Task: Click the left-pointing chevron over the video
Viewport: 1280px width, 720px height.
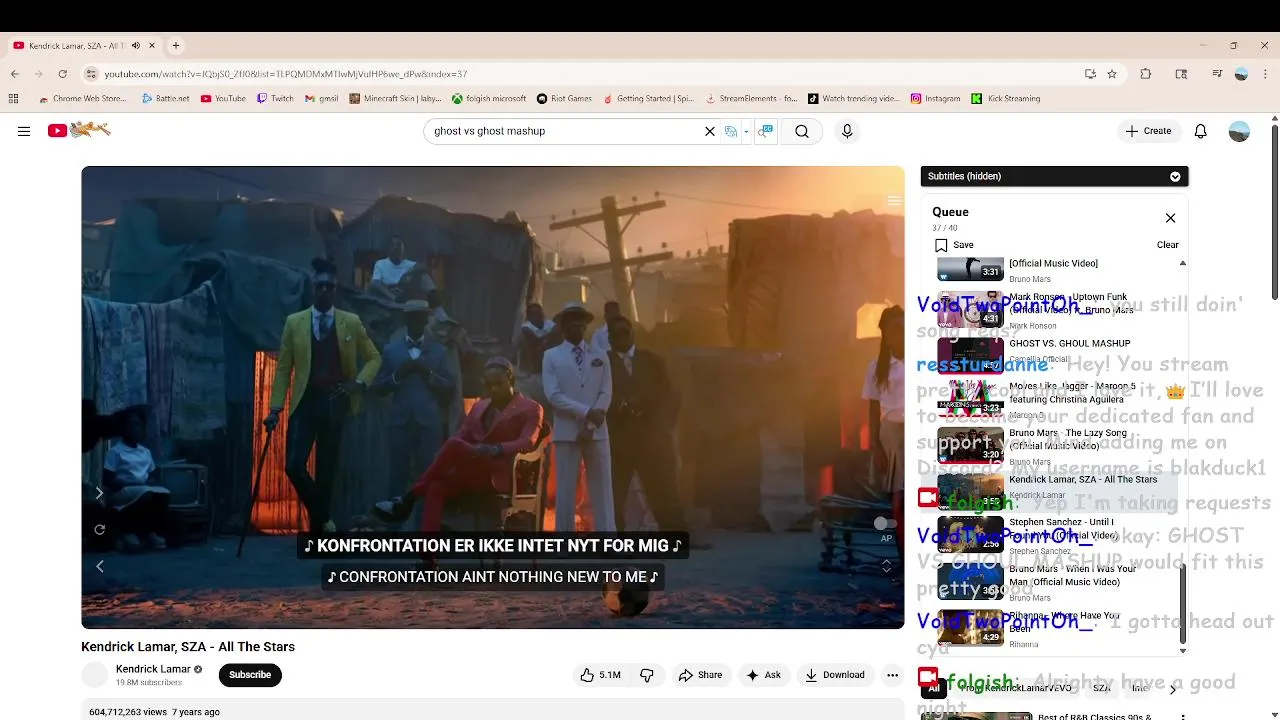Action: 99,567
